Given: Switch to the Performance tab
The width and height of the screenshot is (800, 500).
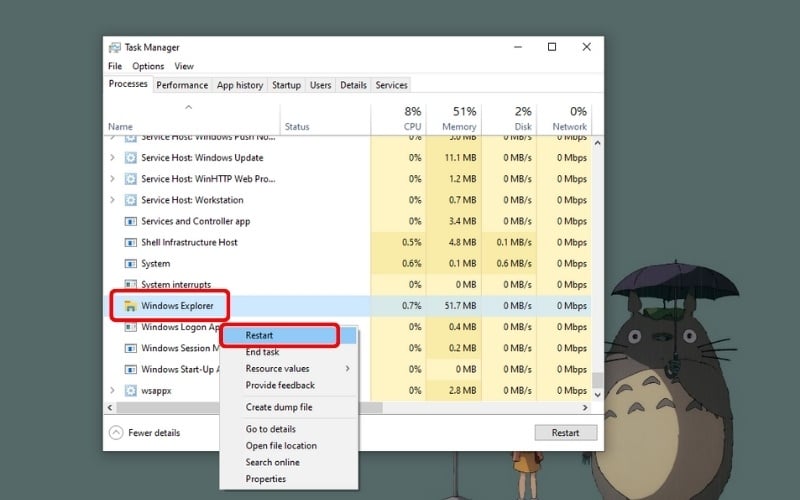Looking at the screenshot, I should tap(182, 85).
